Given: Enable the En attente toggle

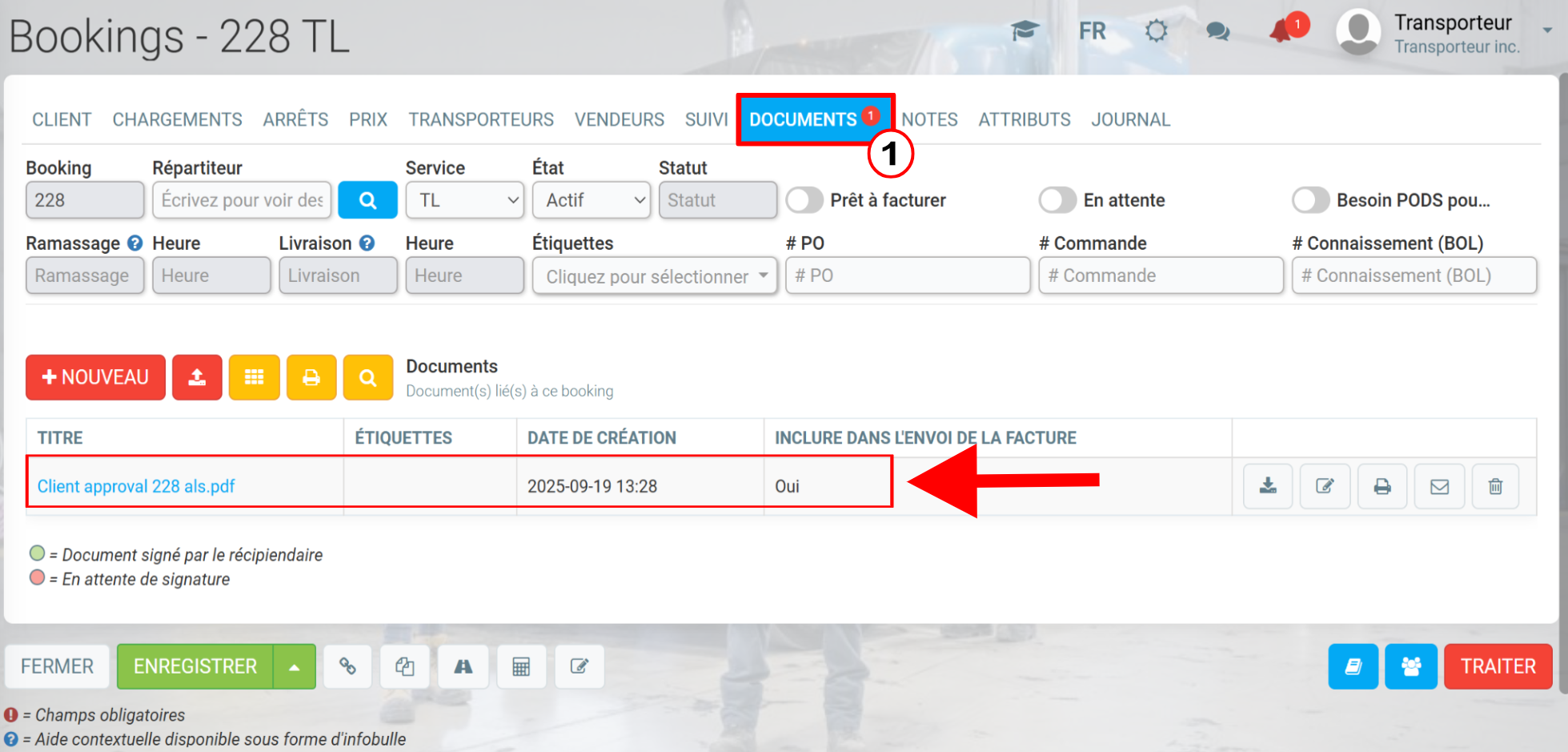Looking at the screenshot, I should tap(1058, 200).
